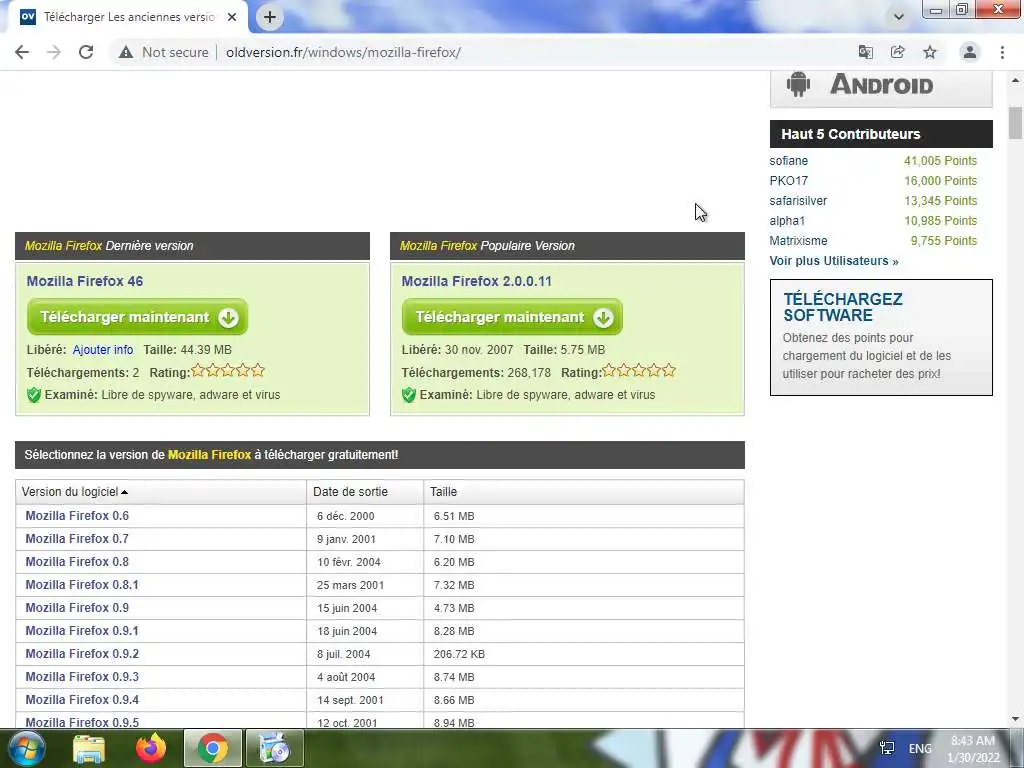
Task: Open the Not secure site warning
Action: coord(164,52)
